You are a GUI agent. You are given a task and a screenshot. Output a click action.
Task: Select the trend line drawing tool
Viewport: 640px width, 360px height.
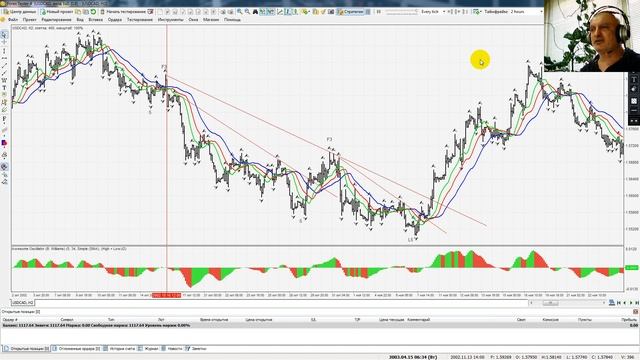[4, 65]
